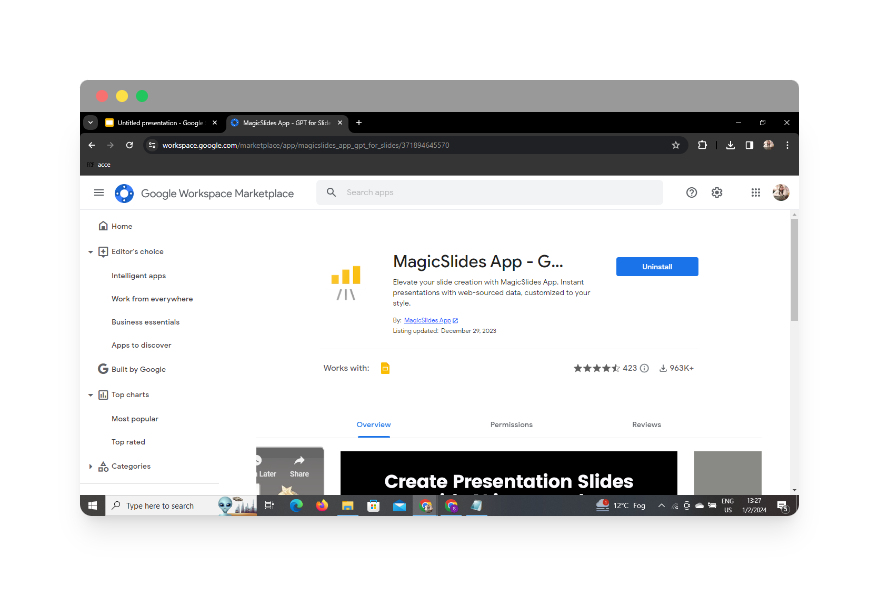Image resolution: width=879 pixels, height=596 pixels.
Task: Open Create Presentation Slides preview image
Action: pyautogui.click(x=508, y=473)
